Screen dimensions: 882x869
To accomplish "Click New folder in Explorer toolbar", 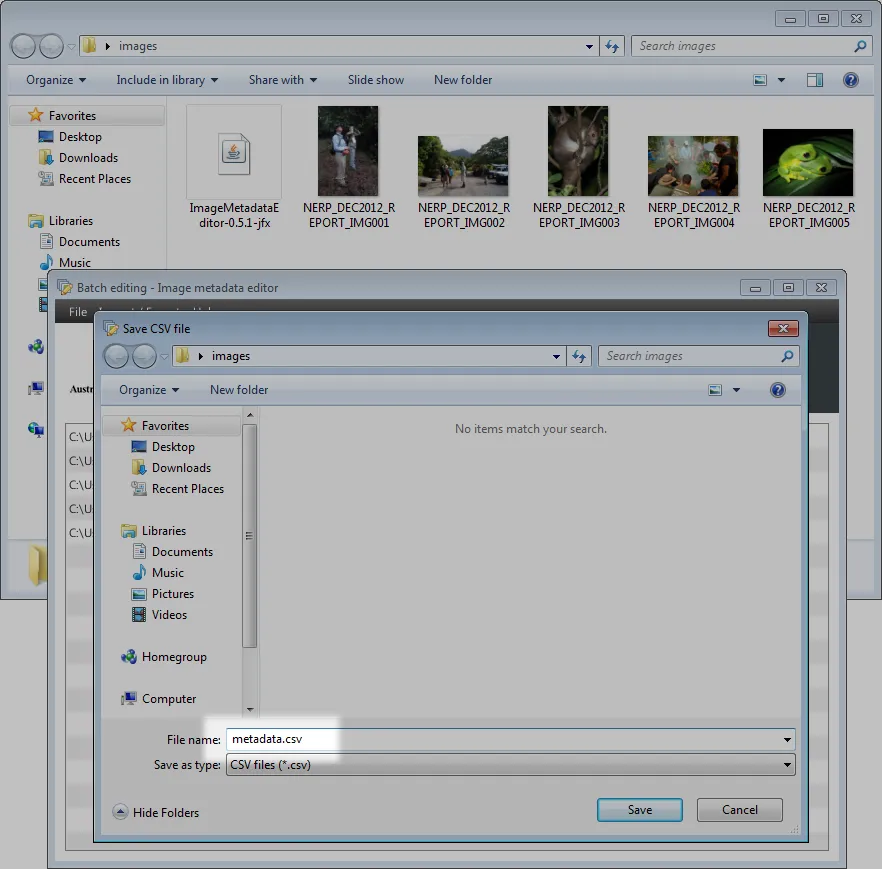I will (x=463, y=80).
